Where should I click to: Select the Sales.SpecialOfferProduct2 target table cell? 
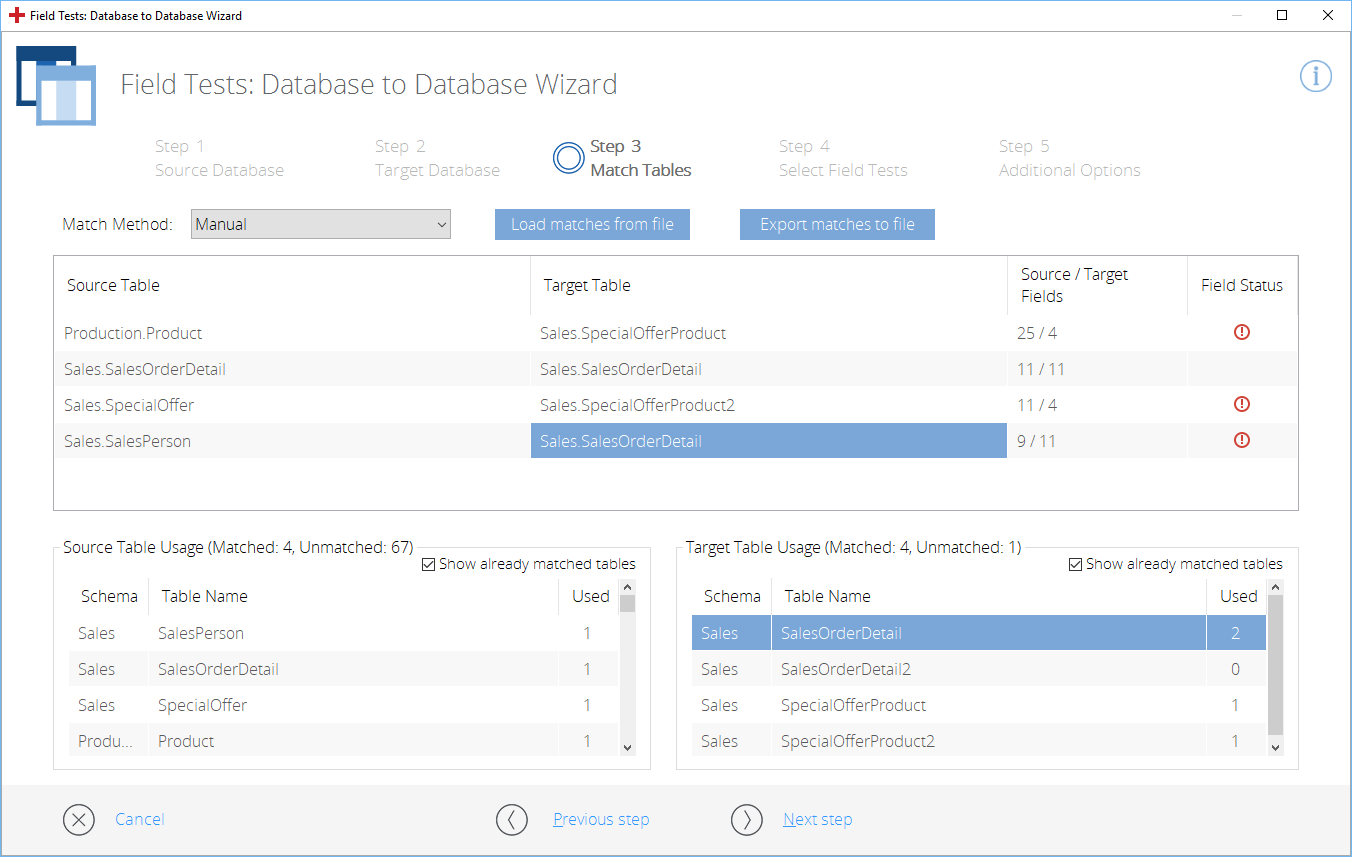[637, 405]
